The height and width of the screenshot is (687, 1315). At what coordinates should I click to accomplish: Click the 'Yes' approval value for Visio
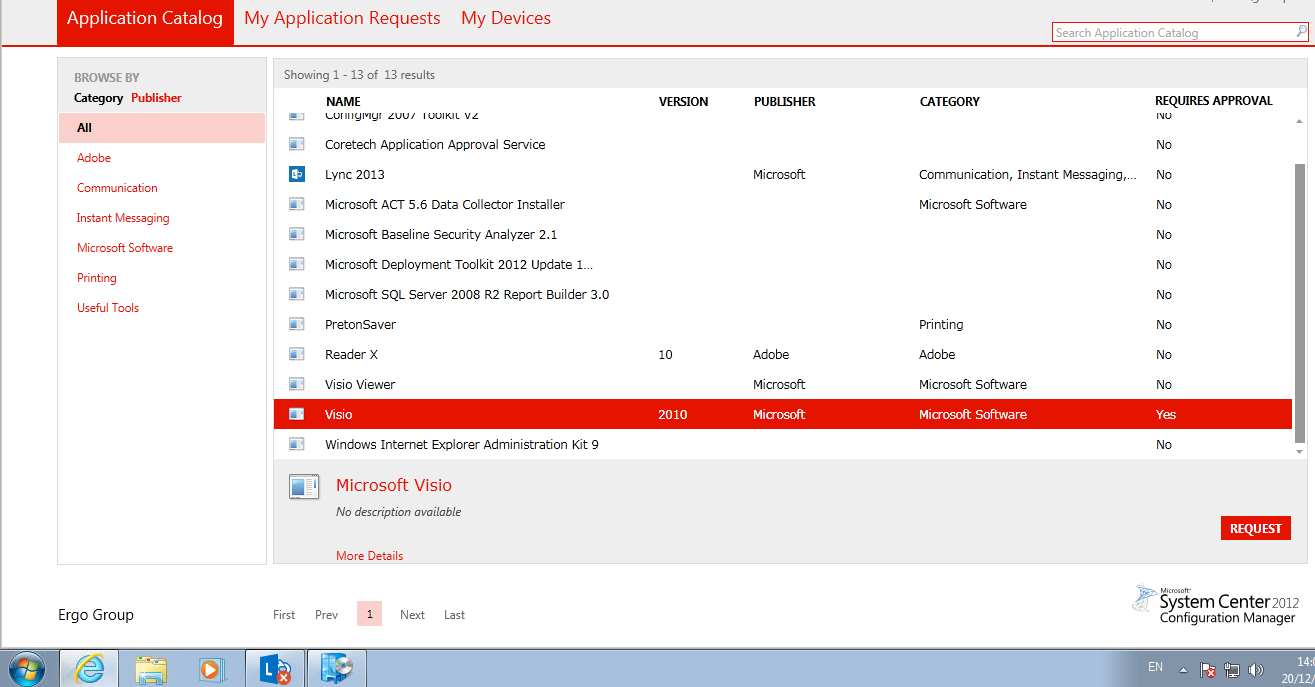coord(1166,414)
